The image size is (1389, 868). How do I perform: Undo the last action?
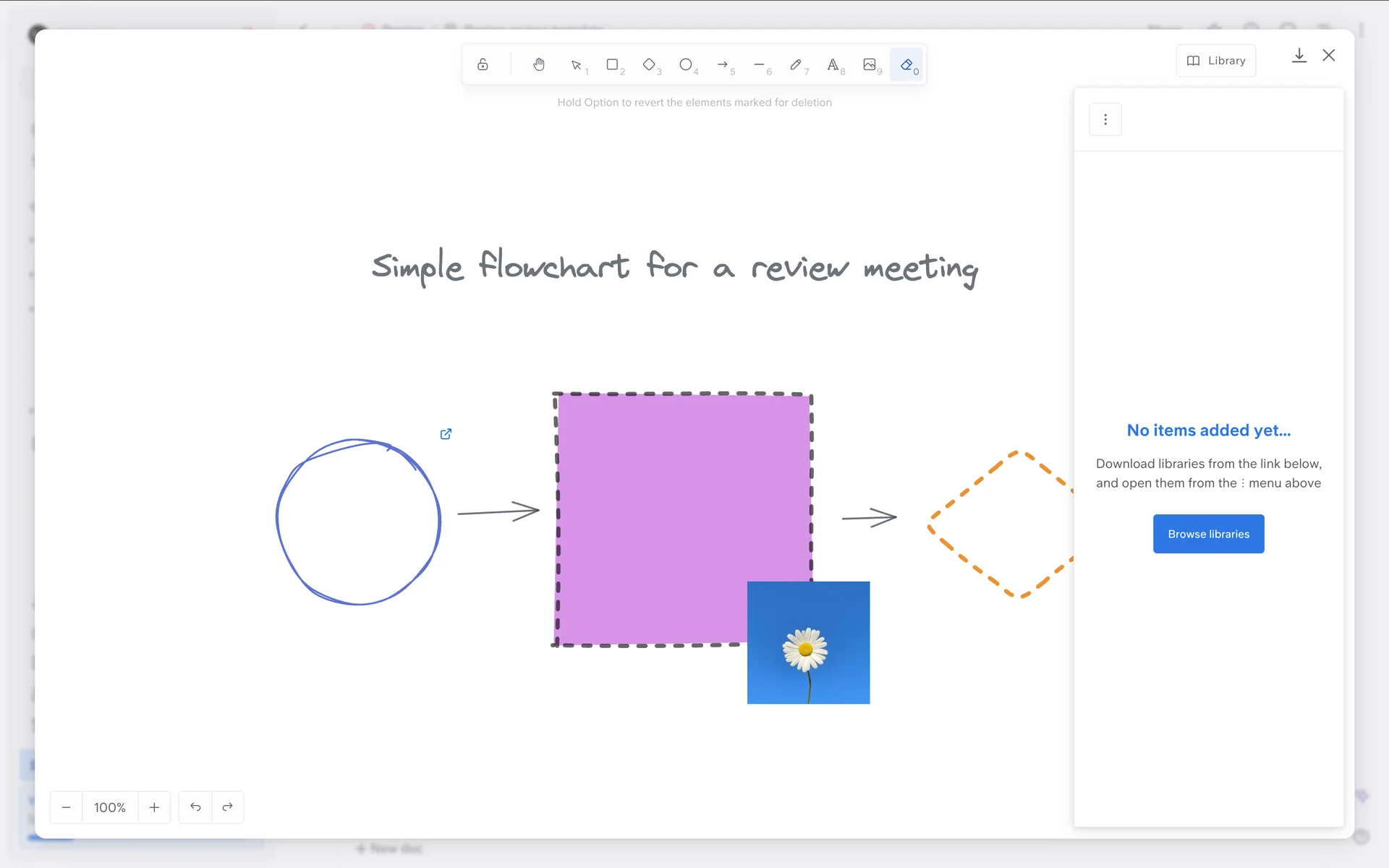tap(195, 807)
